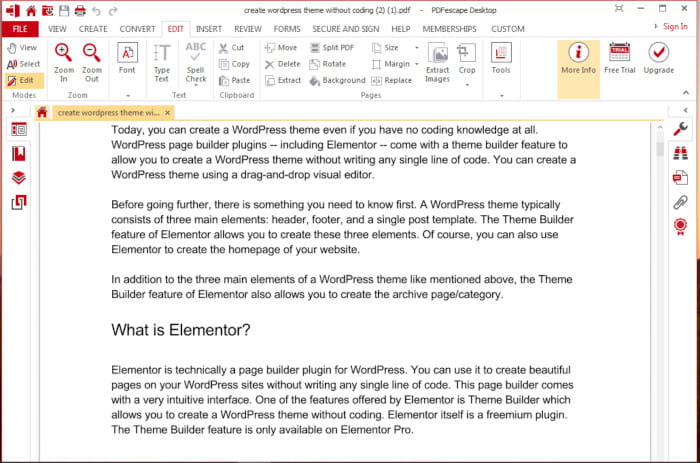700x463 pixels.
Task: Open red seal signatures panel
Action: coord(680,227)
